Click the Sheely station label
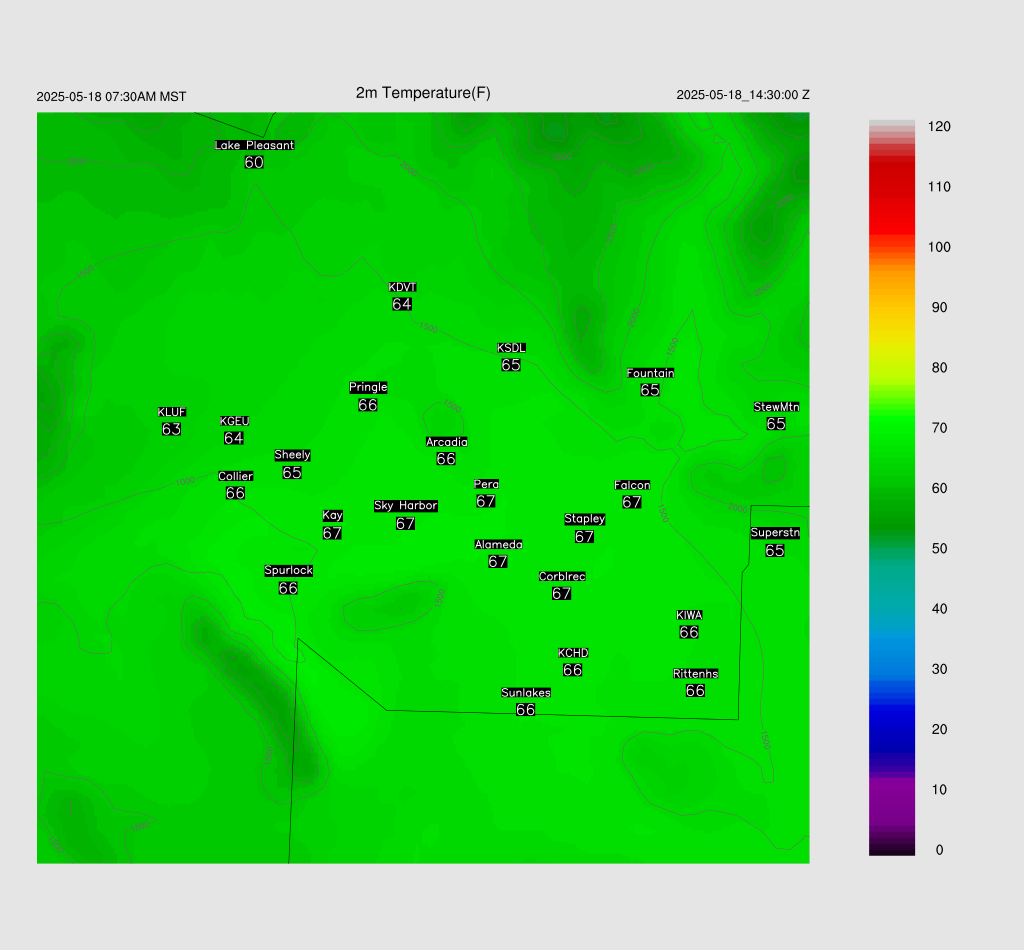The width and height of the screenshot is (1024, 950). 293,455
